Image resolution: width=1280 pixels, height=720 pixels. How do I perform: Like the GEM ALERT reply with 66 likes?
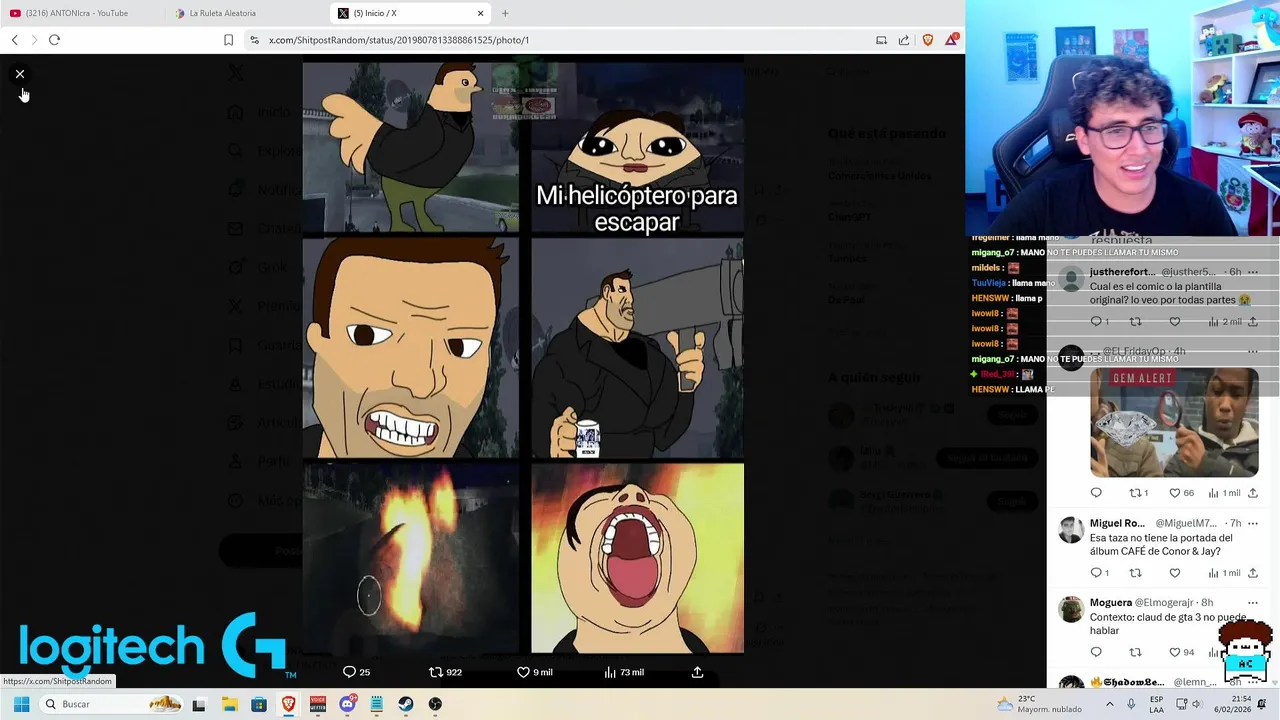pos(1181,493)
